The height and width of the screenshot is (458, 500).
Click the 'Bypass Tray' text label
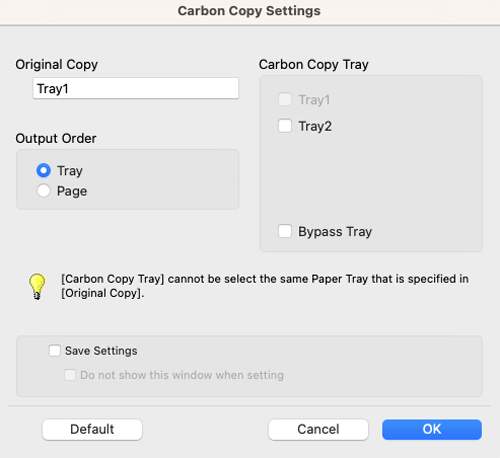click(335, 231)
